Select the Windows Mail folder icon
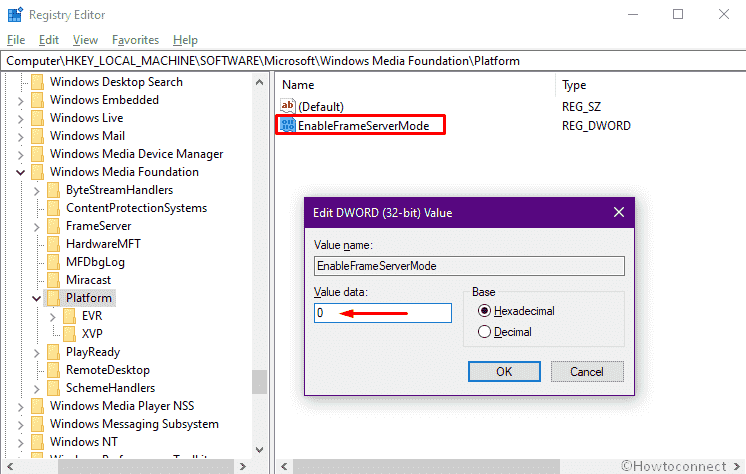 click(x=38, y=136)
